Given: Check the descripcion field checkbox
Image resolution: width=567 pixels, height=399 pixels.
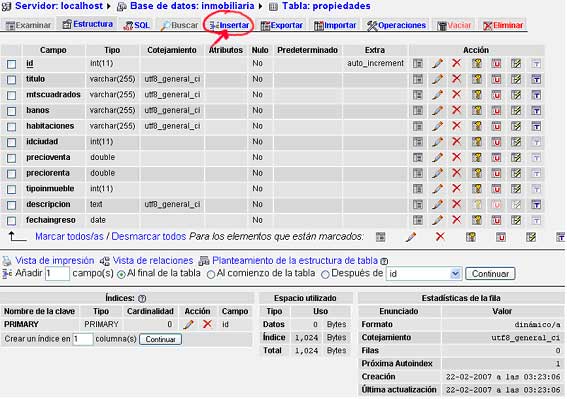Looking at the screenshot, I should click(12, 205).
